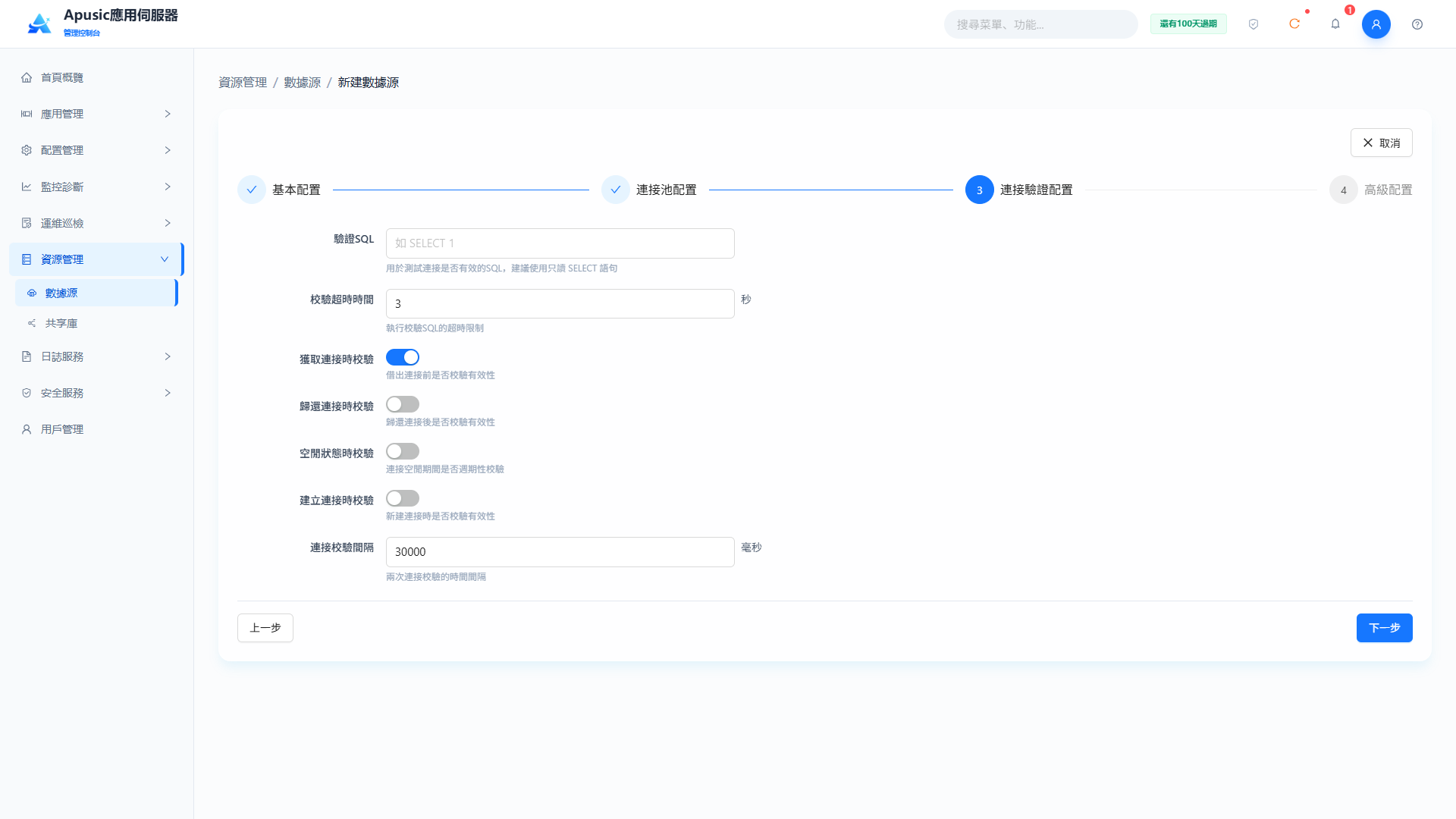Open the notifications bell icon
This screenshot has width=1456, height=819.
pyautogui.click(x=1335, y=24)
